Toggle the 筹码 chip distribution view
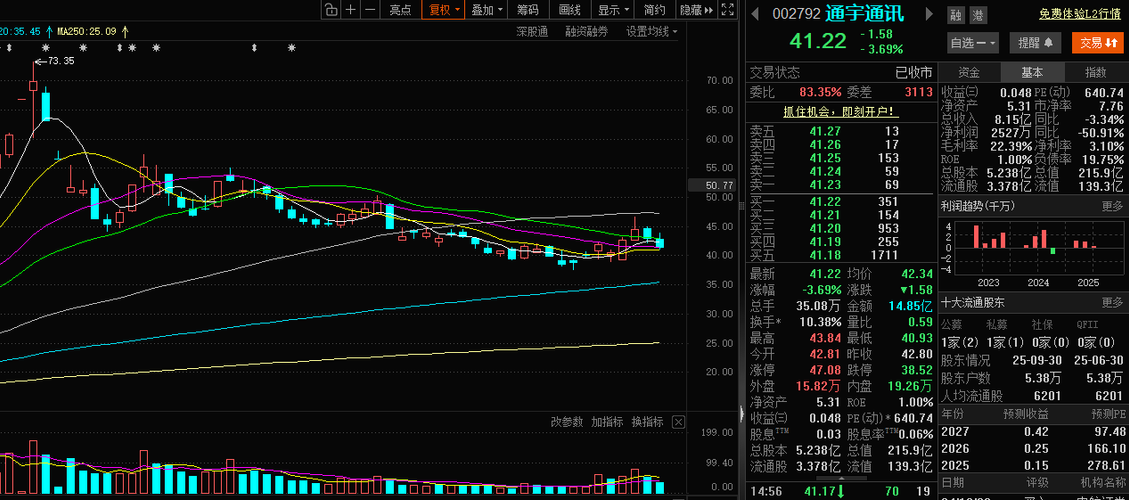 (528, 9)
